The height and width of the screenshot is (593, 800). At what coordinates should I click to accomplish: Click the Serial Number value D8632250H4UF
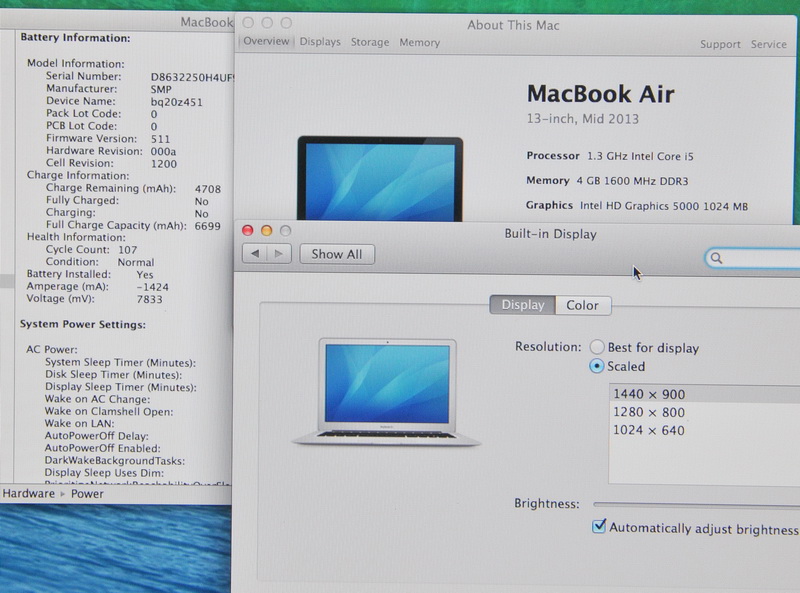[x=192, y=78]
